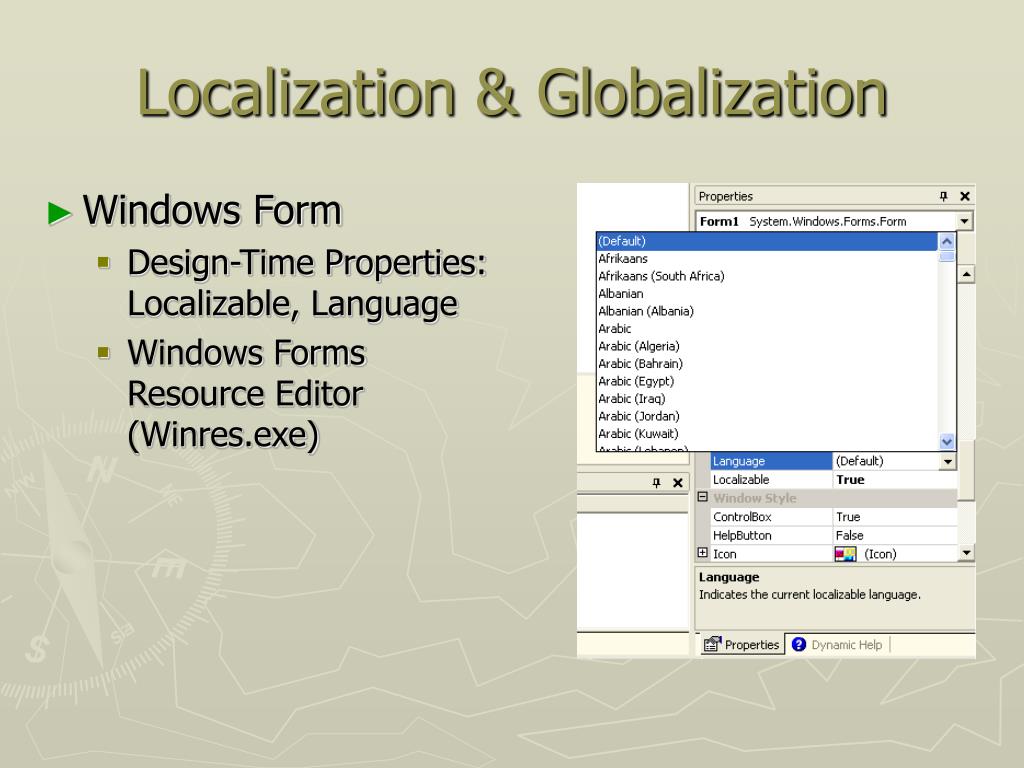The image size is (1024, 768).
Task: Close the left docked panel
Action: coord(678,483)
